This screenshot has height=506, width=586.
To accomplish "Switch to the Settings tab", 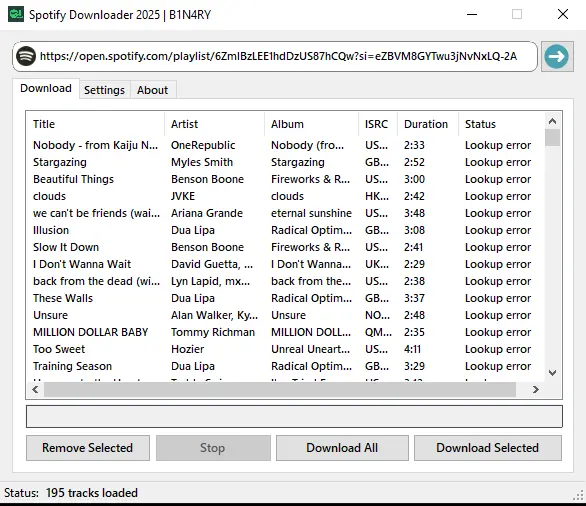I will (x=104, y=90).
